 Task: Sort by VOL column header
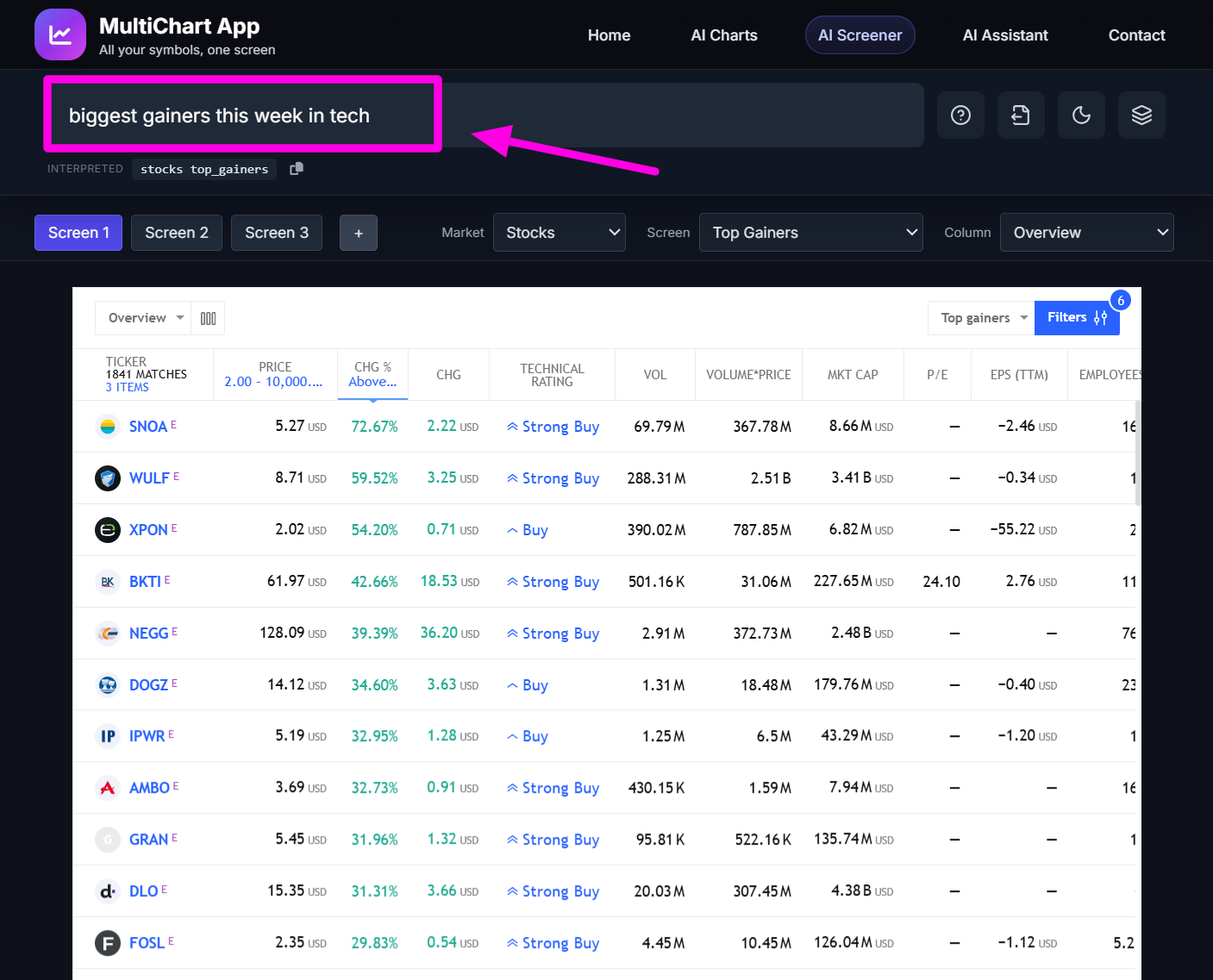point(655,375)
